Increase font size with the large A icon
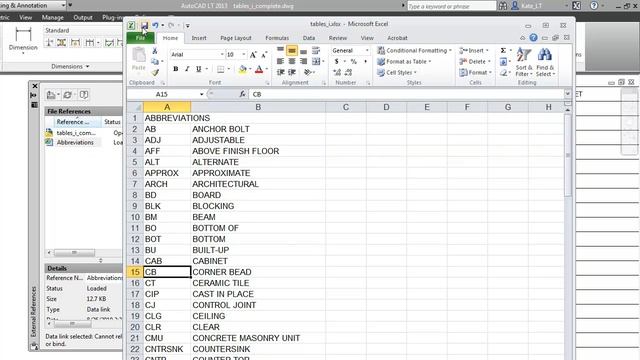Viewport: 640px width, 360px height. (253, 55)
